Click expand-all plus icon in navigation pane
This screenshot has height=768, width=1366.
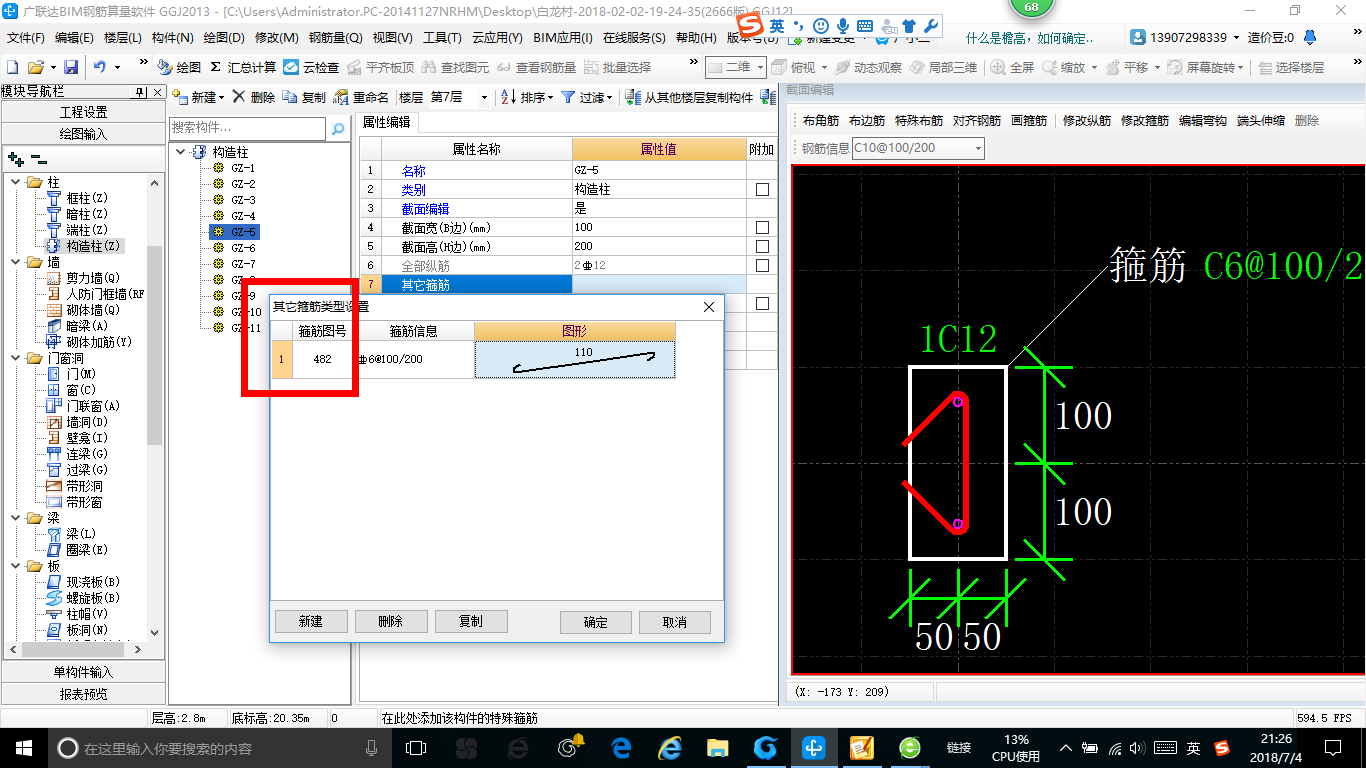(x=15, y=158)
